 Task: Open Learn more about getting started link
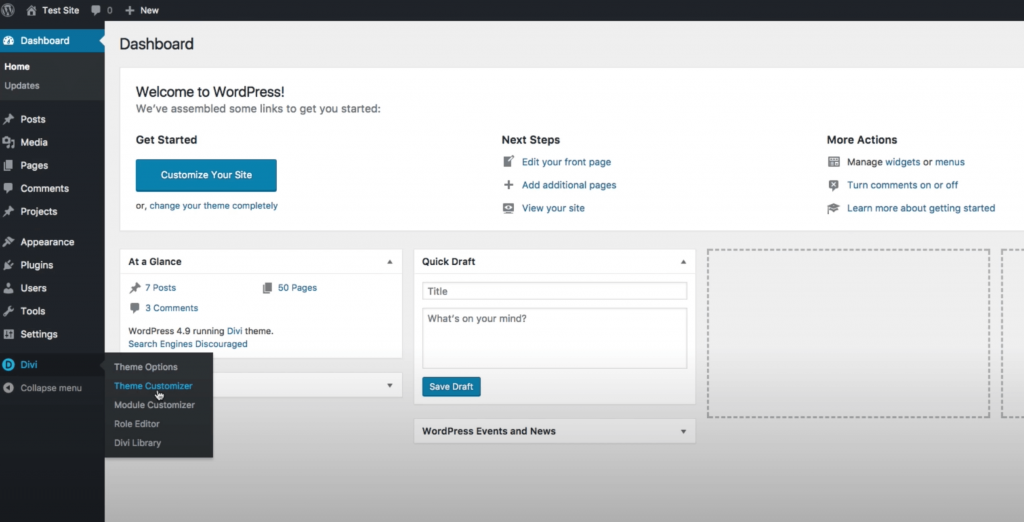coord(921,208)
